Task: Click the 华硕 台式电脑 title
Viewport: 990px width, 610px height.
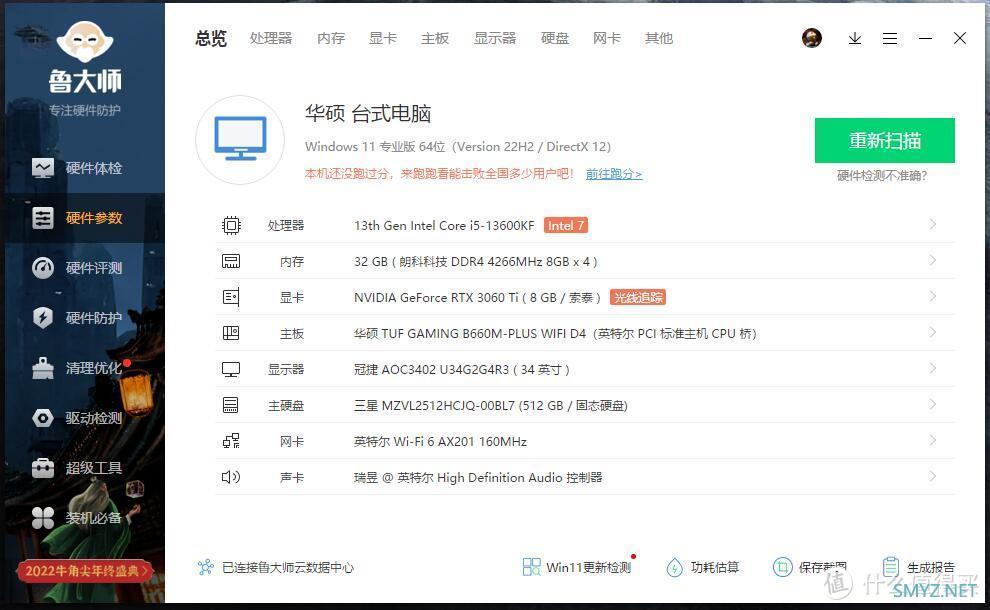Action: (368, 114)
